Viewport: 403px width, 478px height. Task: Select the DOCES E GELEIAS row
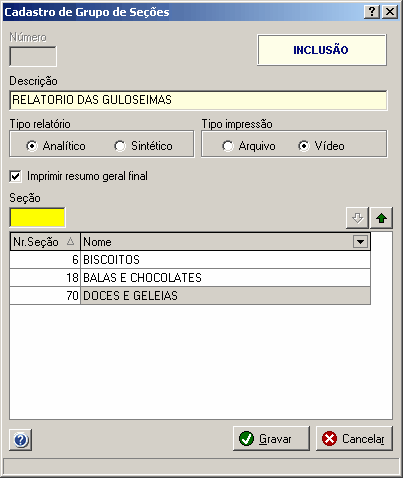tap(190, 296)
